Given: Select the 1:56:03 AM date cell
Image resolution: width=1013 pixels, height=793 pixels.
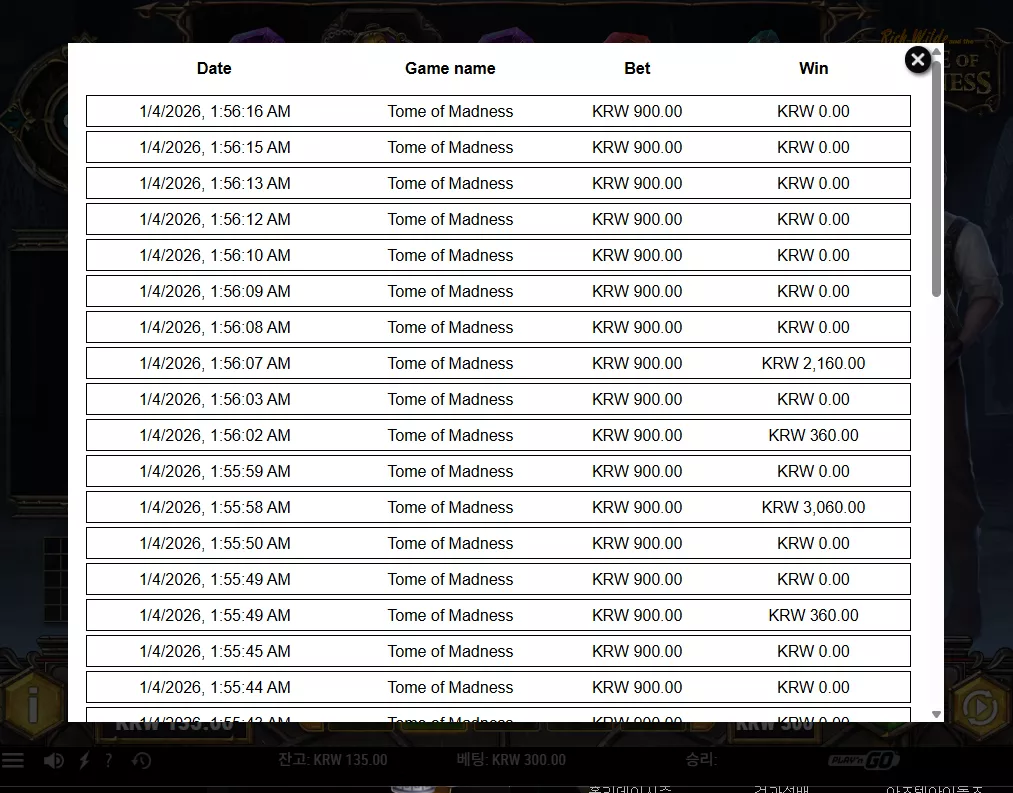Looking at the screenshot, I should tap(214, 399).
